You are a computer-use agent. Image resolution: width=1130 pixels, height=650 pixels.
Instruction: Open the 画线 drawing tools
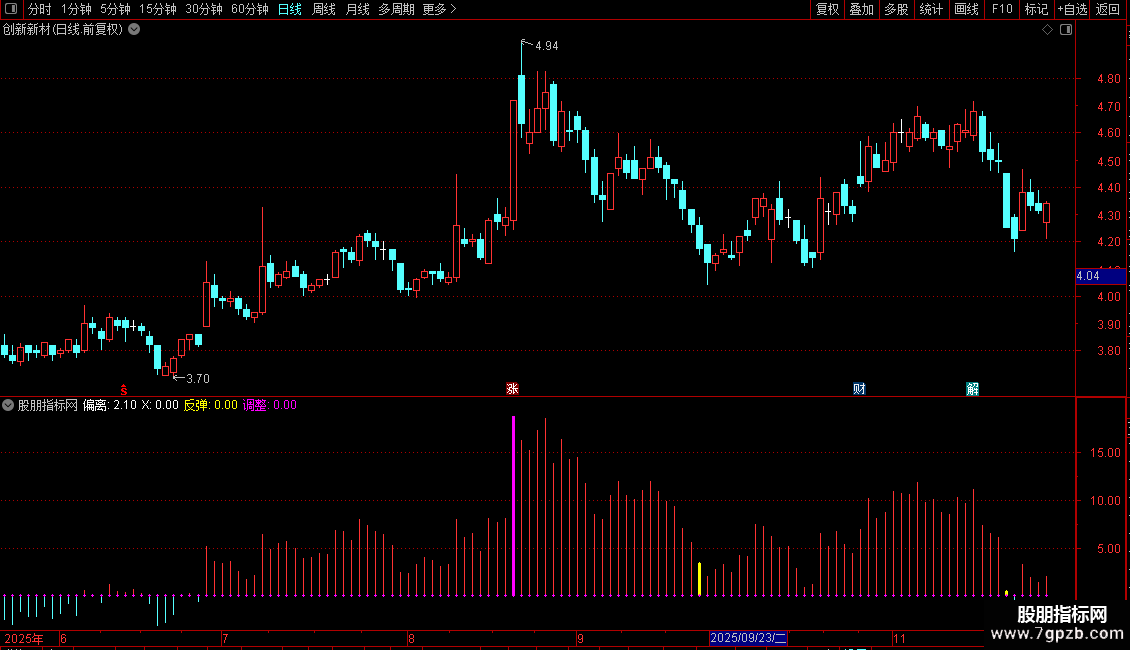click(x=966, y=9)
